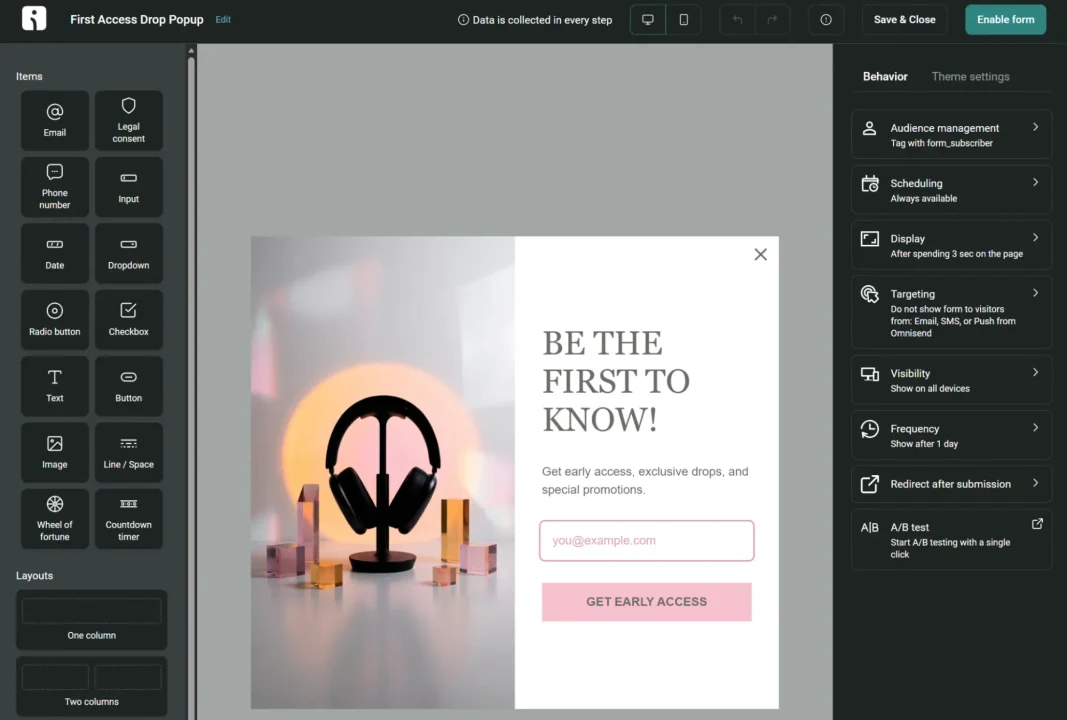Click 'Show after 1 day' text
The height and width of the screenshot is (720, 1067).
(924, 444)
